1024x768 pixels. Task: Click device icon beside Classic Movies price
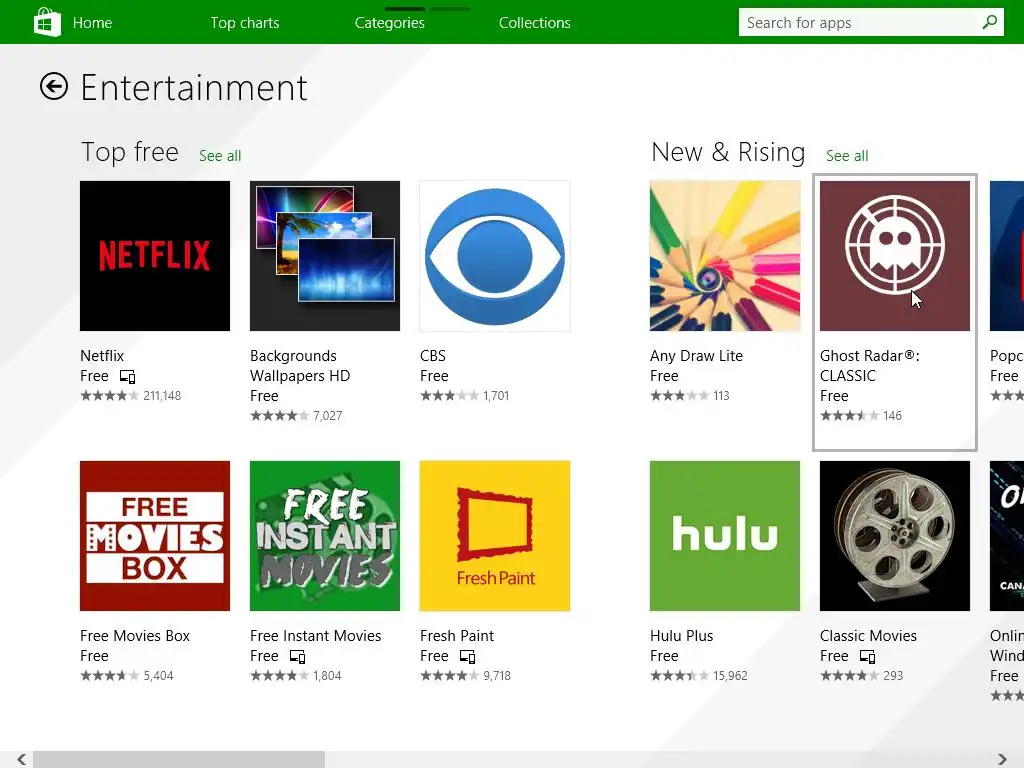click(x=867, y=656)
